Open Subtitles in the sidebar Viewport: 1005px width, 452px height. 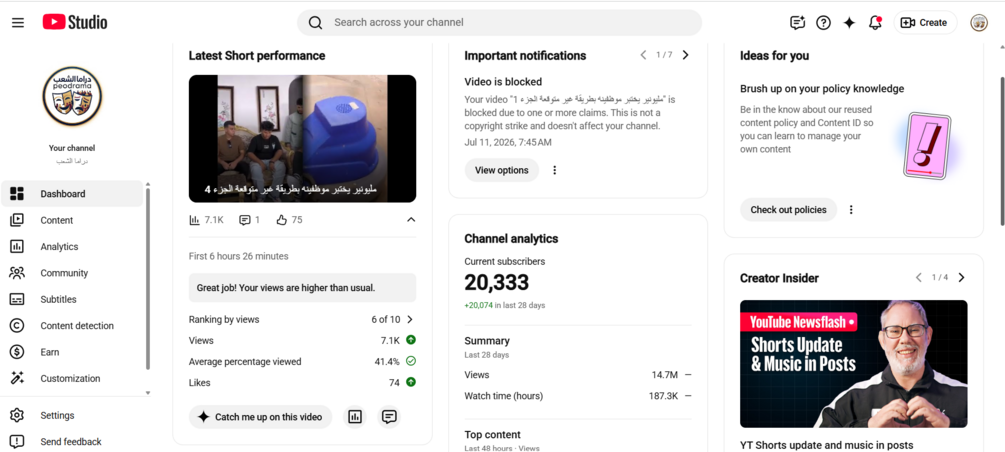pyautogui.click(x=72, y=299)
